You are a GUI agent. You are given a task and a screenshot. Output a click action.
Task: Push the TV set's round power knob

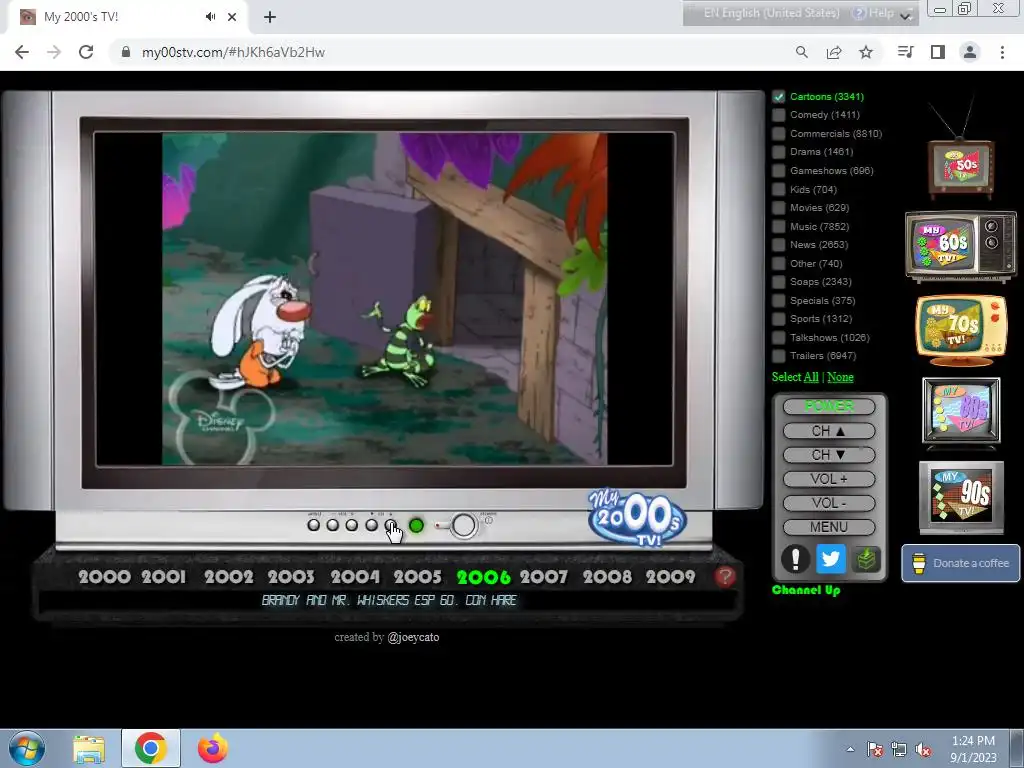[x=463, y=525]
